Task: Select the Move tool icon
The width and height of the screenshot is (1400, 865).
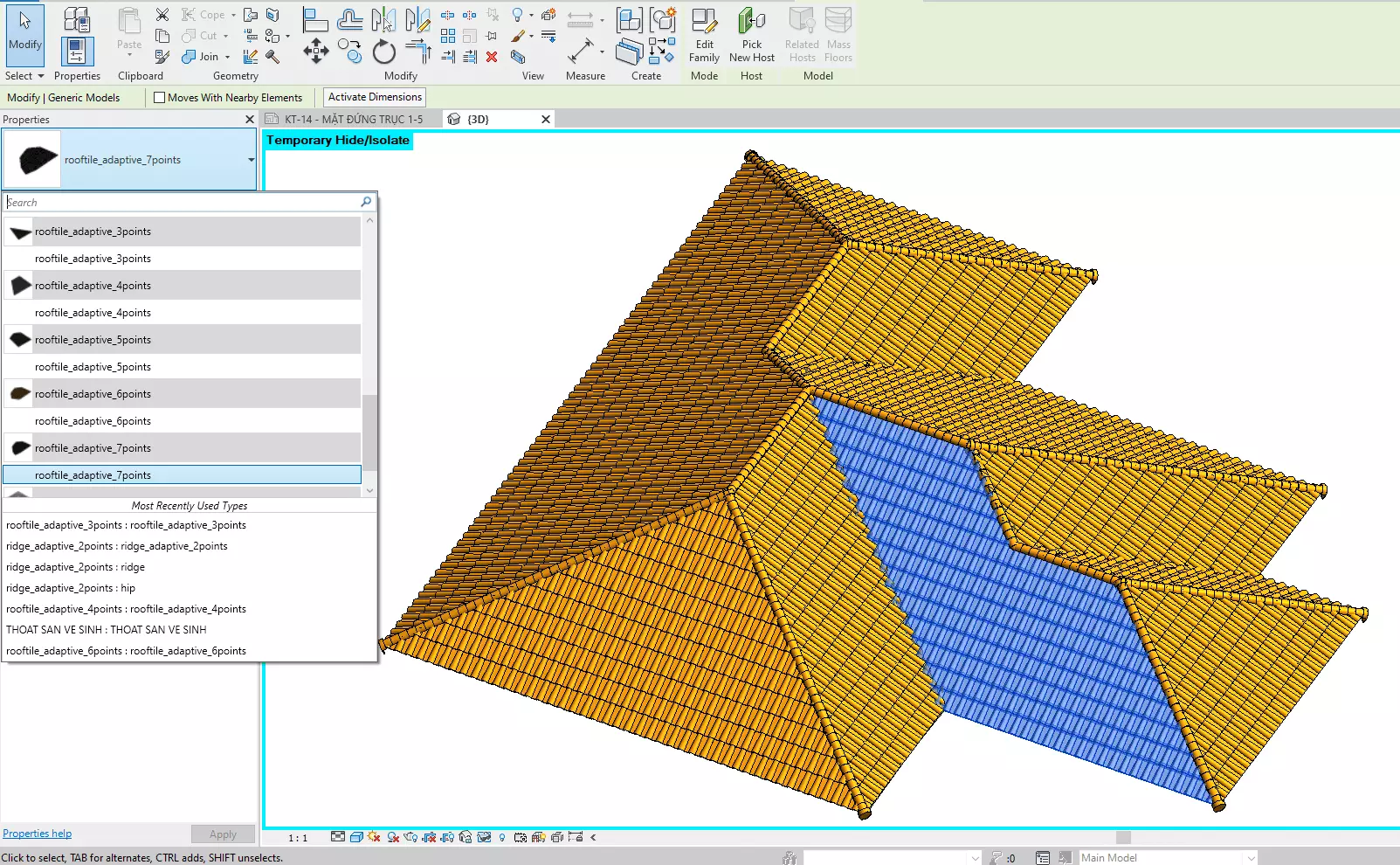Action: point(315,52)
